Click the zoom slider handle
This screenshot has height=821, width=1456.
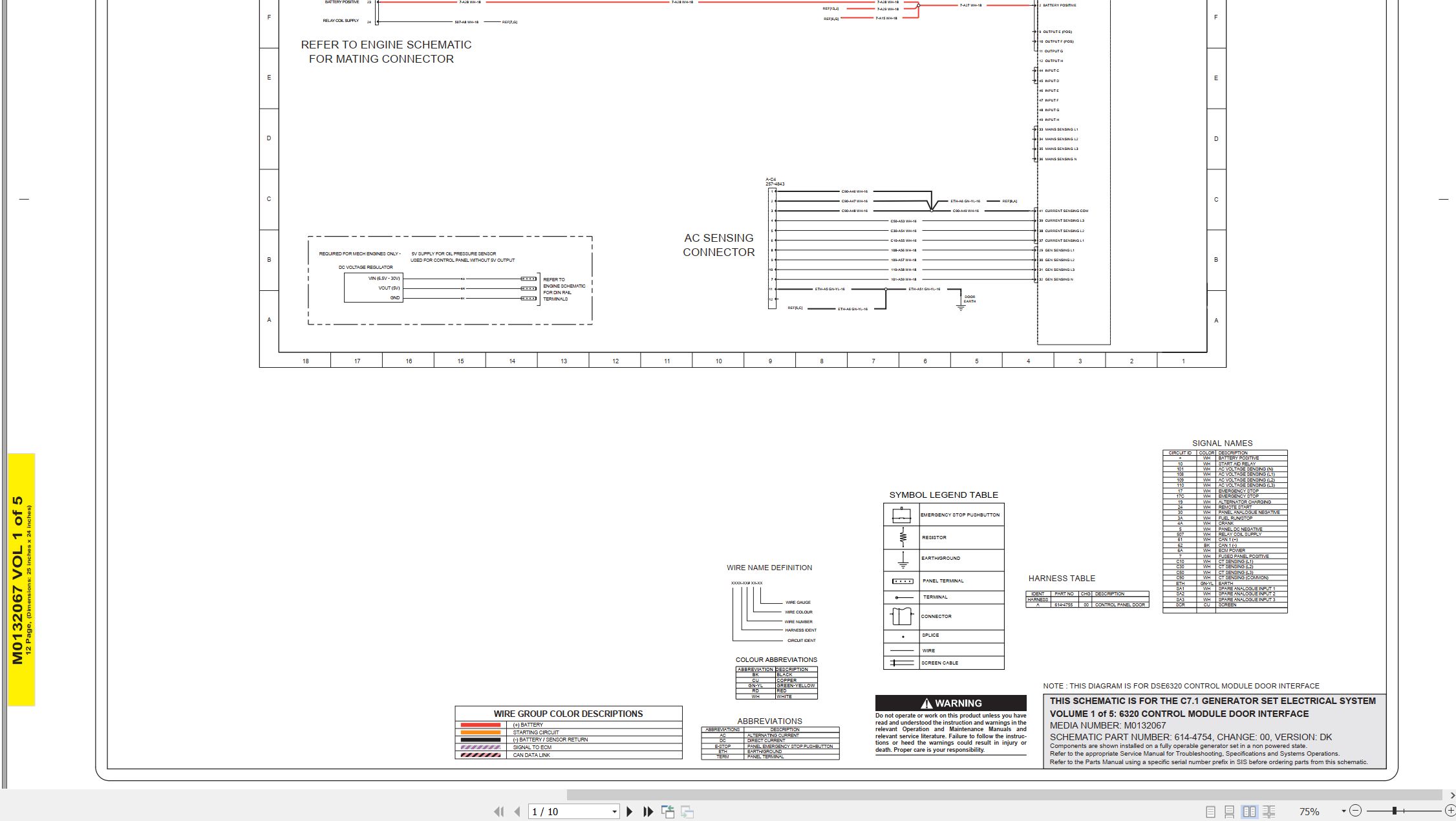coord(1395,811)
